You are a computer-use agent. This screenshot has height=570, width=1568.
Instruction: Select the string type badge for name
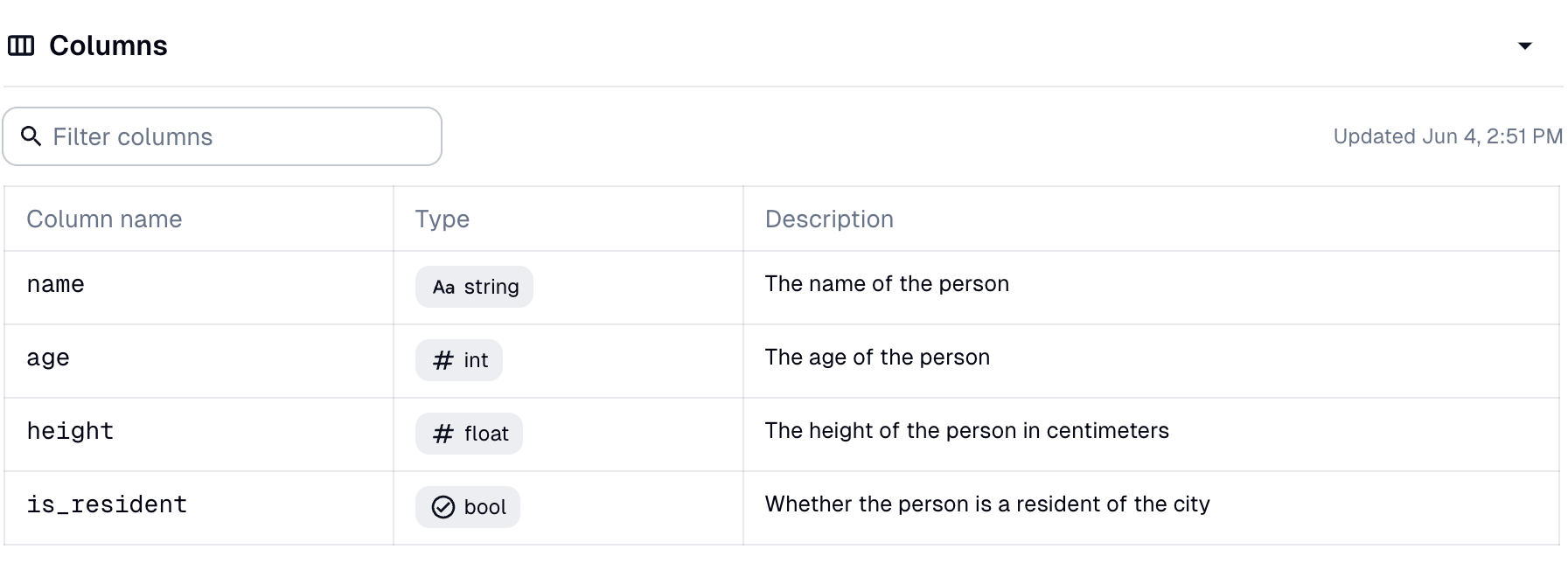[473, 286]
